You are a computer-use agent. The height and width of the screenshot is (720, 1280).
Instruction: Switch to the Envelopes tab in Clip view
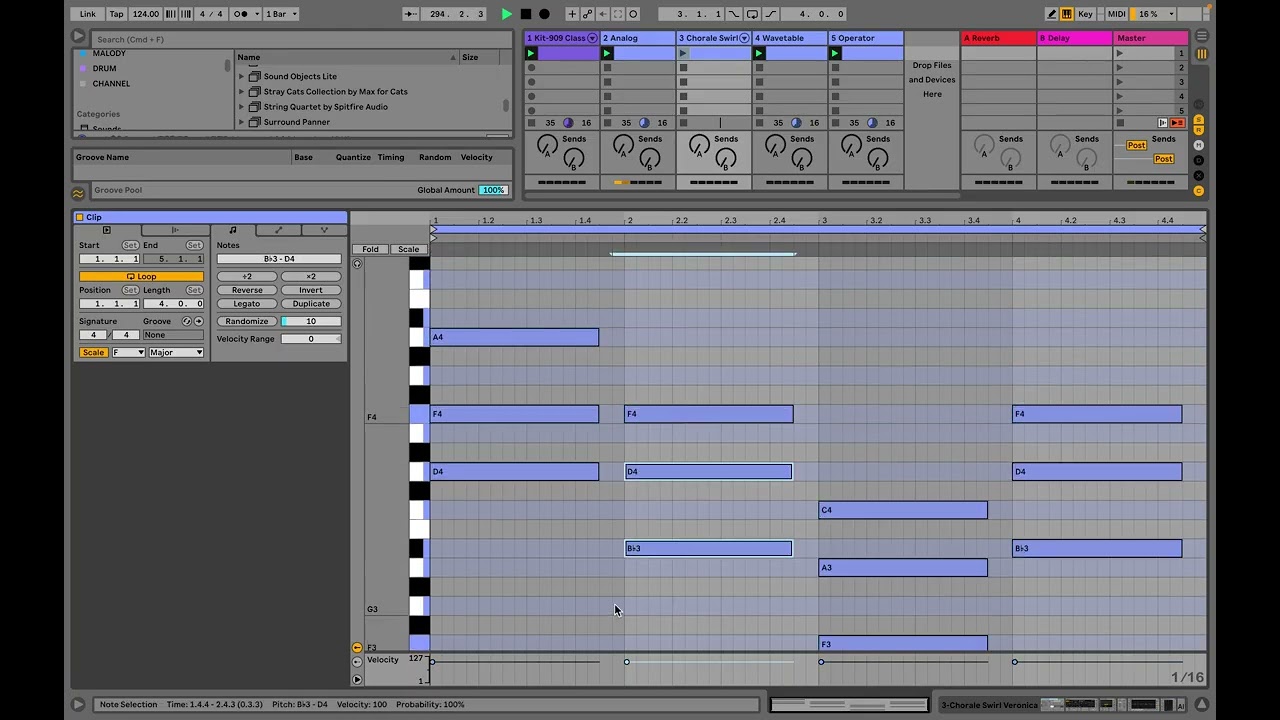(279, 230)
